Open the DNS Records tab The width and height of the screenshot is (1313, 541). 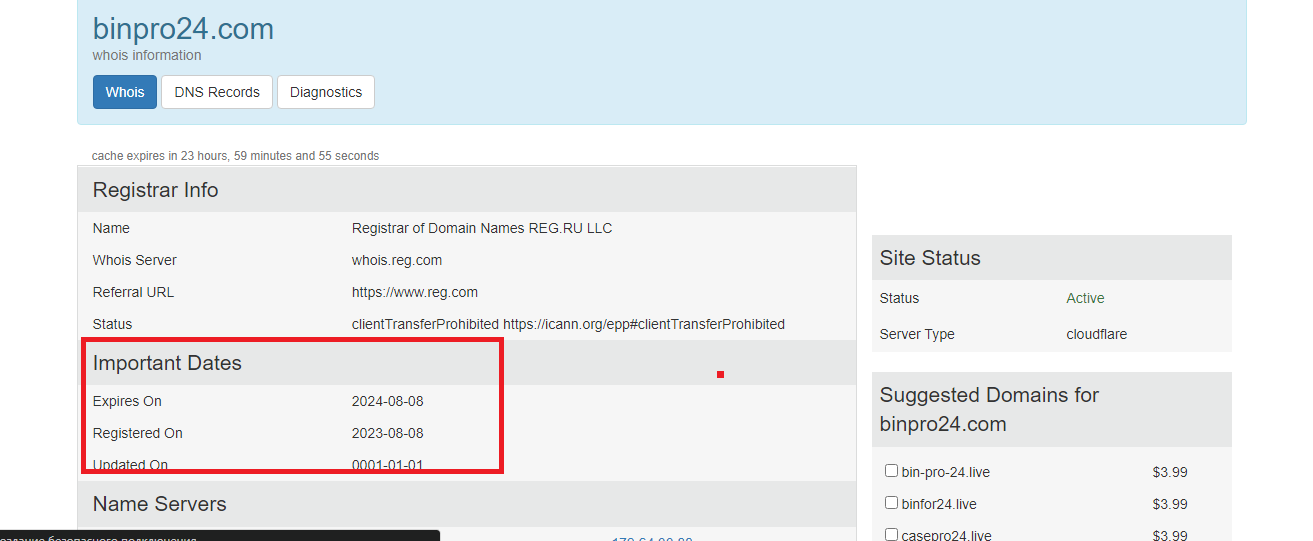(x=217, y=92)
